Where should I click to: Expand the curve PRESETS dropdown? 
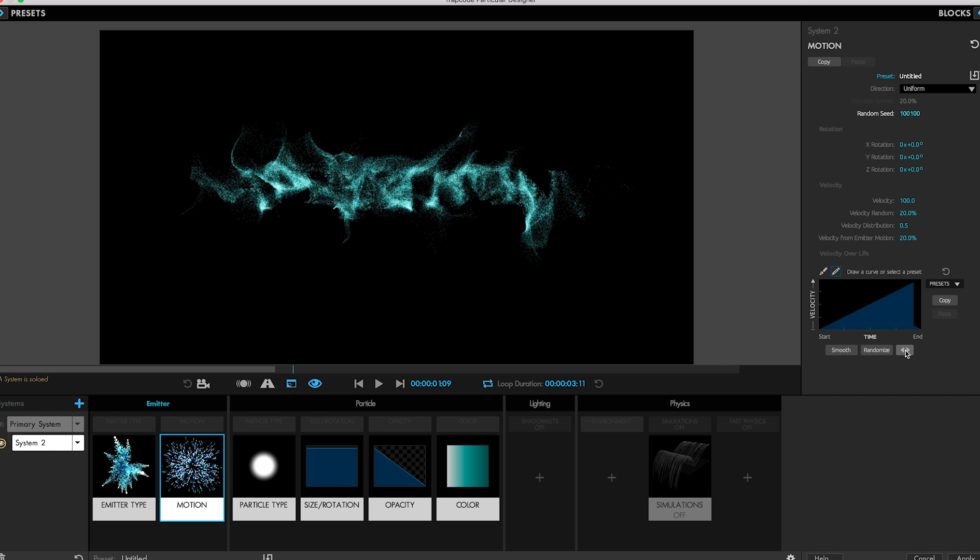pos(944,284)
